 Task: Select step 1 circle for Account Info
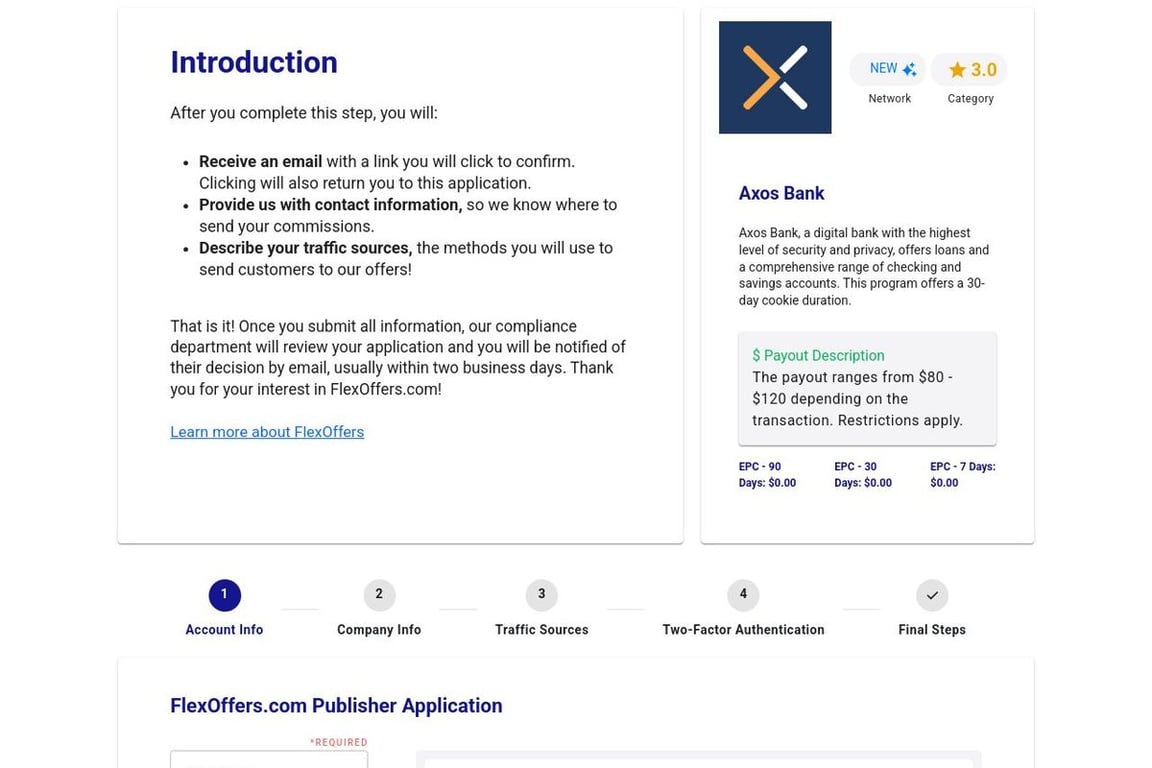pyautogui.click(x=224, y=595)
